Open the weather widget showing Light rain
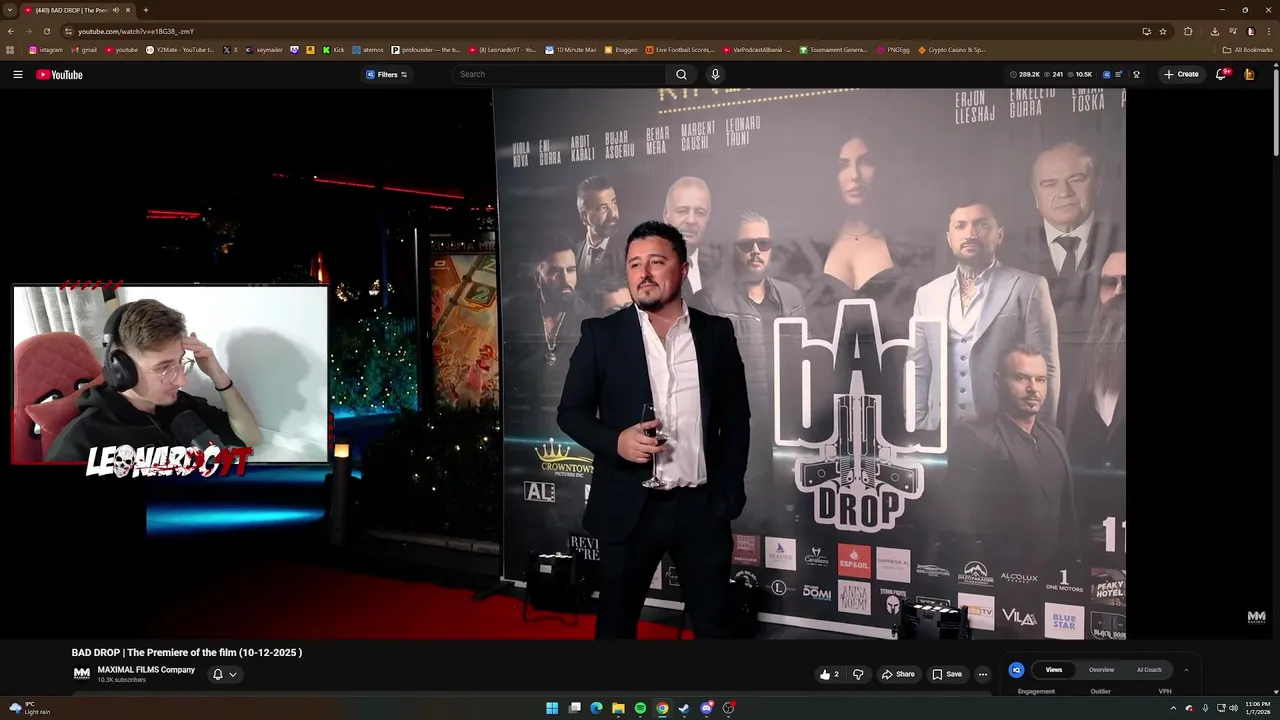Viewport: 1280px width, 720px height. (x=29, y=708)
